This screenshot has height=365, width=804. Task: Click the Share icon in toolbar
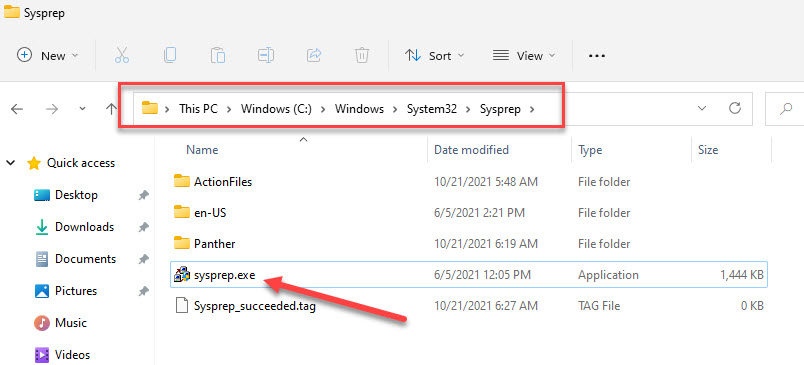click(313, 55)
